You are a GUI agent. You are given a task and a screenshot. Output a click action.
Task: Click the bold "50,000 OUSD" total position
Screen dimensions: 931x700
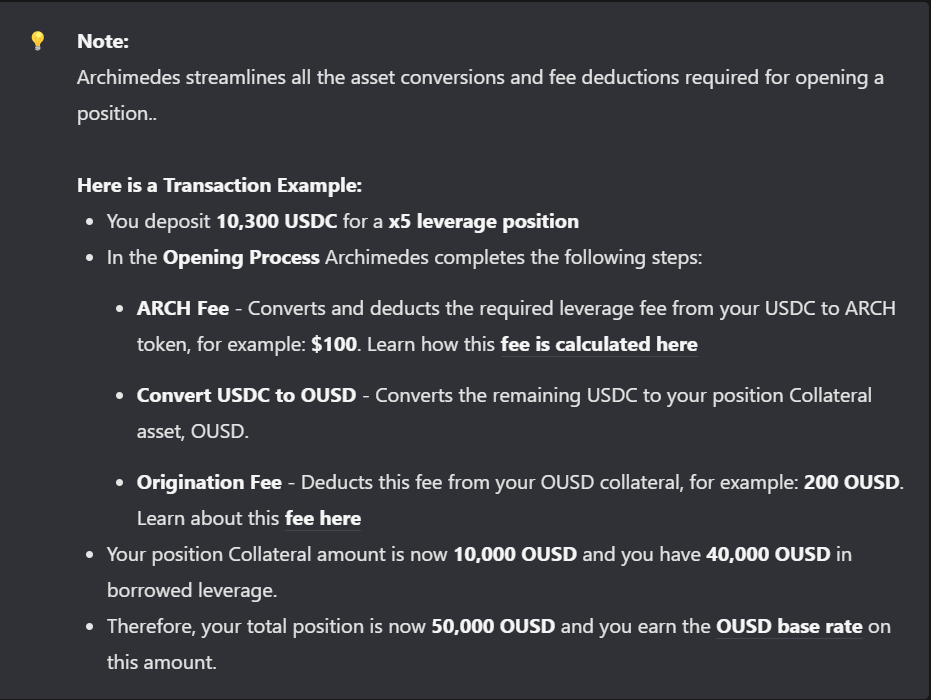coord(493,627)
